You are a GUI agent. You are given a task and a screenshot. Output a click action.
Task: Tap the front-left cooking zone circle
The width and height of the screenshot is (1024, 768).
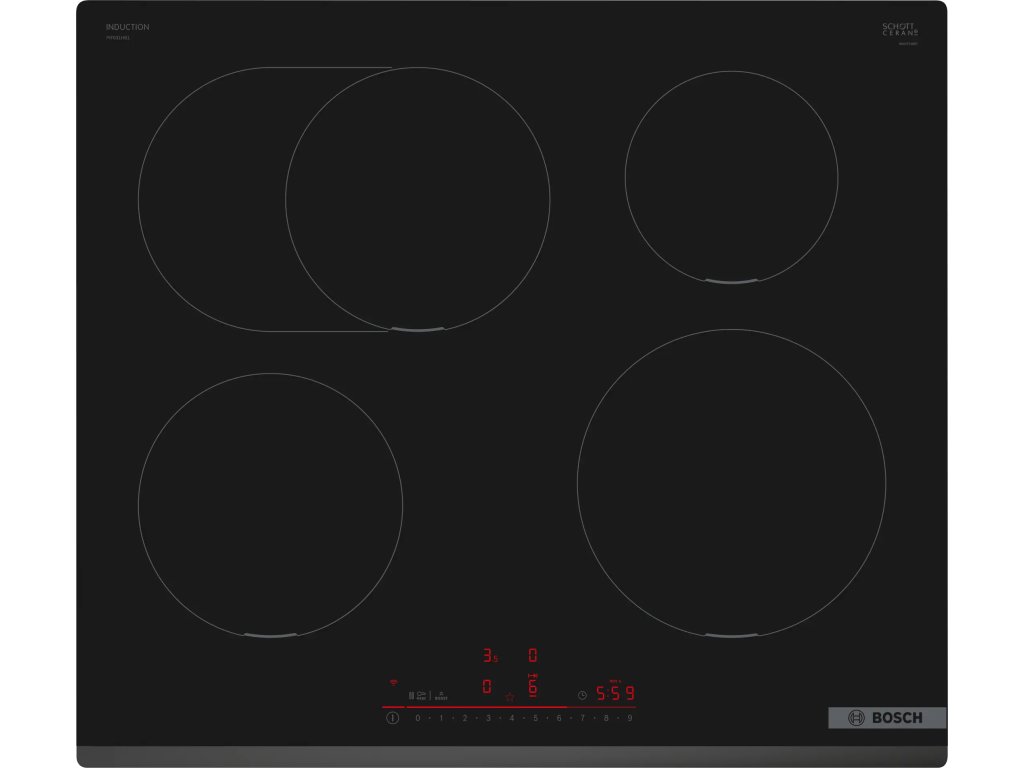pyautogui.click(x=270, y=505)
